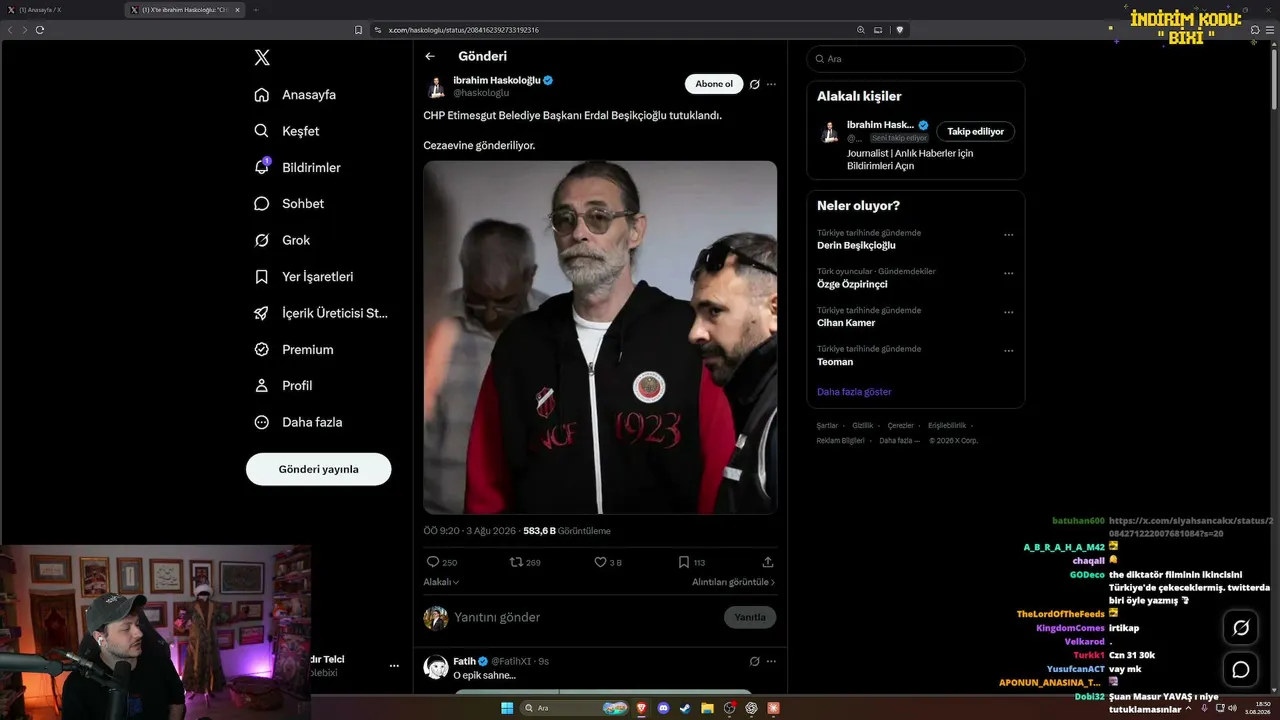Click Grok icon on Fatih's reply
The width and height of the screenshot is (1280, 720).
tap(755, 661)
